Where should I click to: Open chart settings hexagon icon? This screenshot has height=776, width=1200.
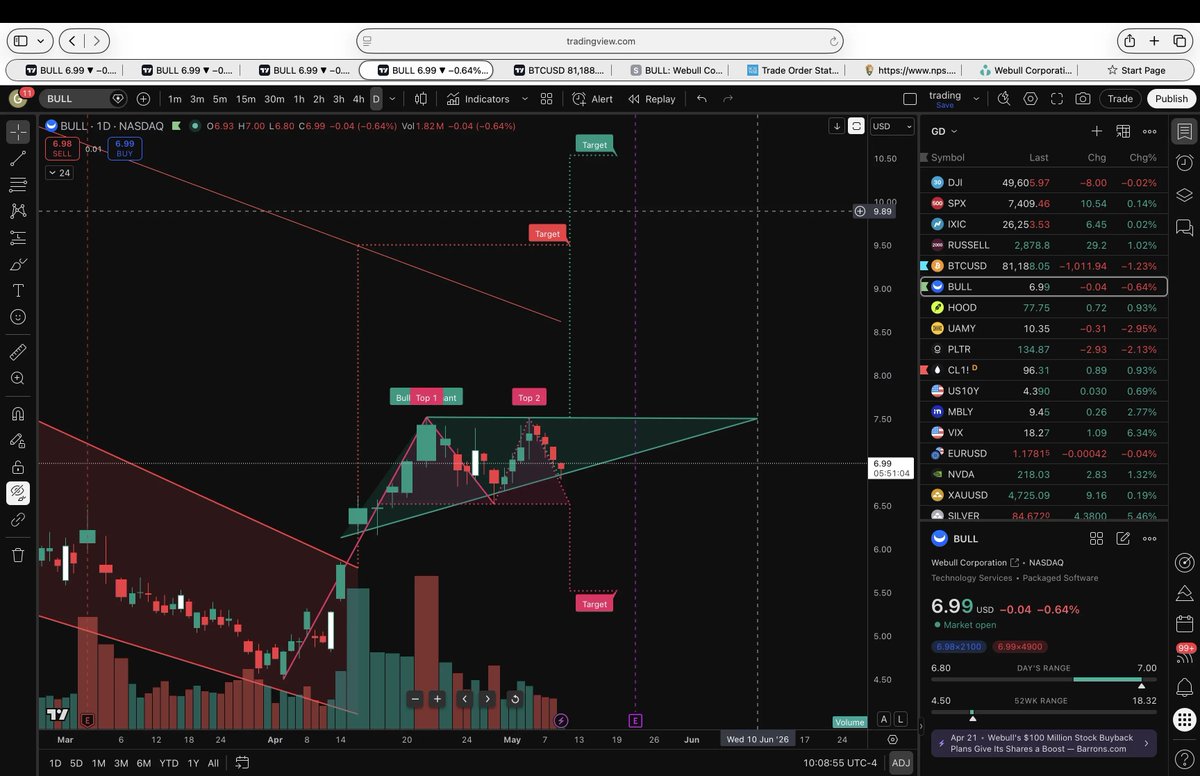click(x=1030, y=99)
